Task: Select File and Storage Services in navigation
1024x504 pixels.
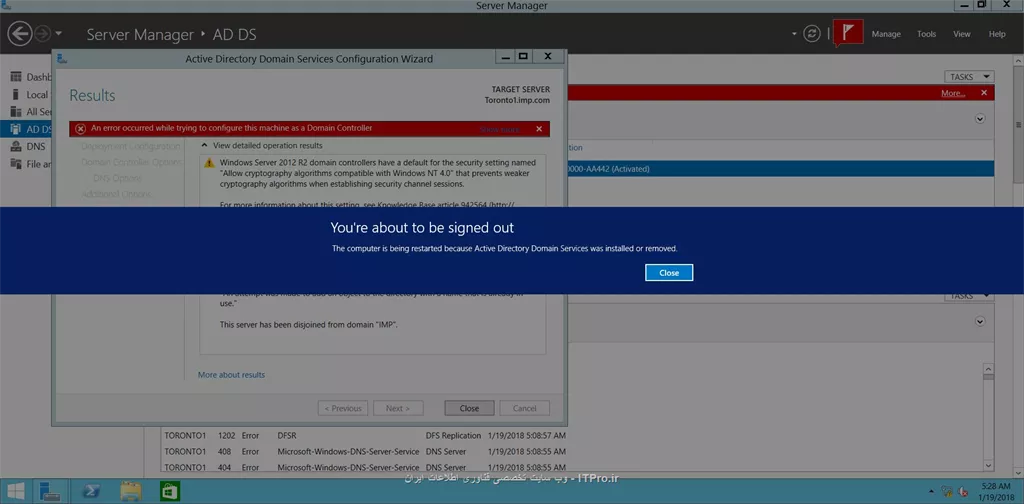Action: (39, 164)
